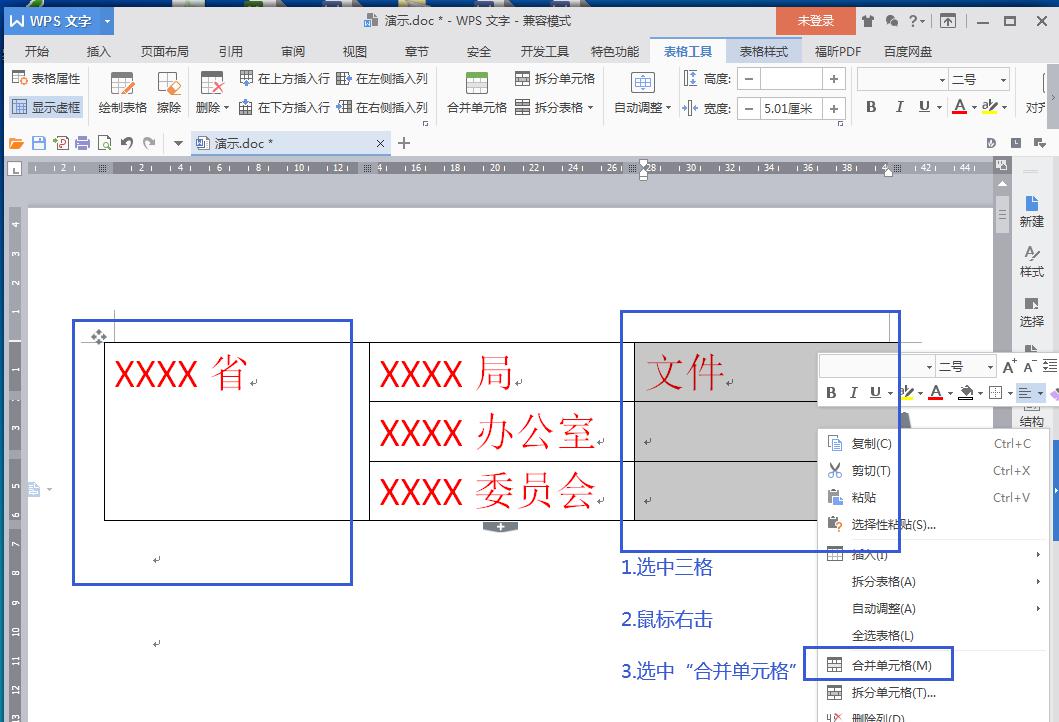The width and height of the screenshot is (1059, 722).
Task: Decrease the 宽度 column width value
Action: 748,108
